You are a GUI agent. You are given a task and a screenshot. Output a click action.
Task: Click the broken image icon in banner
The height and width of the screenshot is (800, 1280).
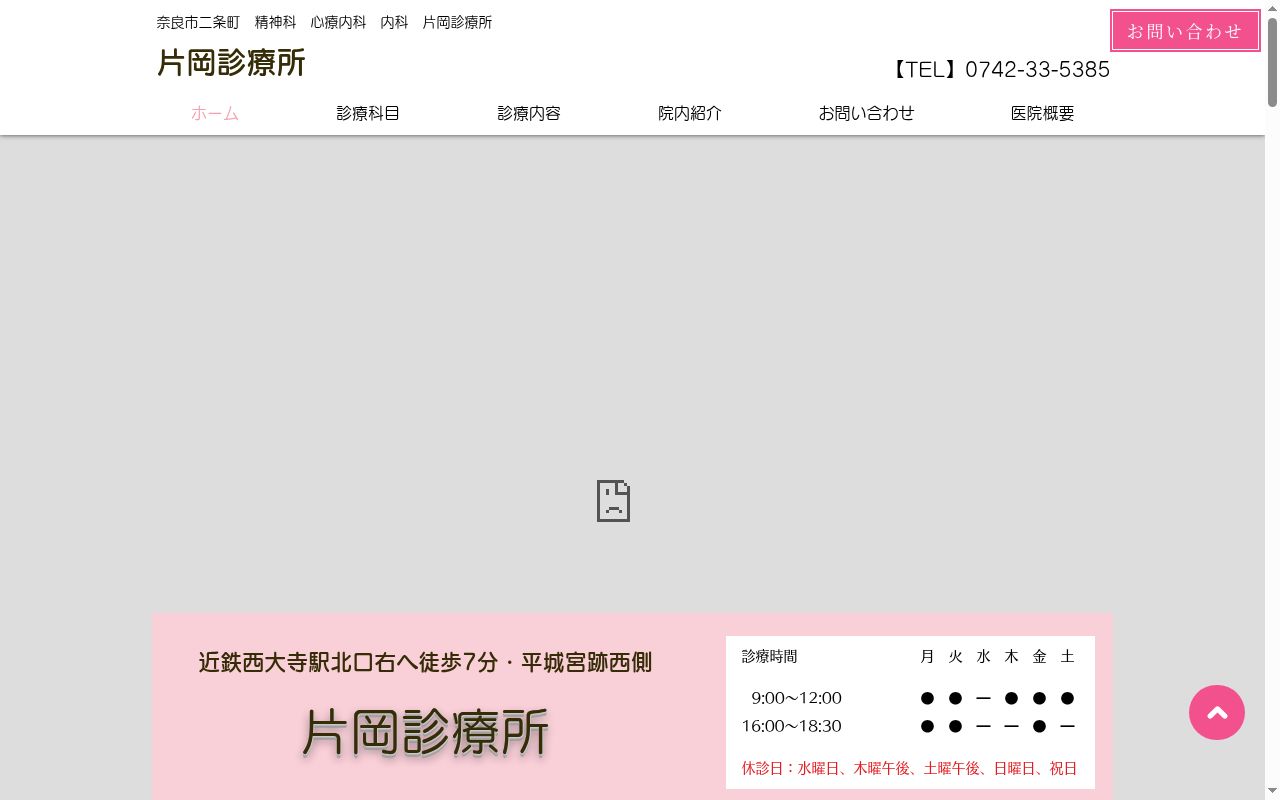click(613, 501)
